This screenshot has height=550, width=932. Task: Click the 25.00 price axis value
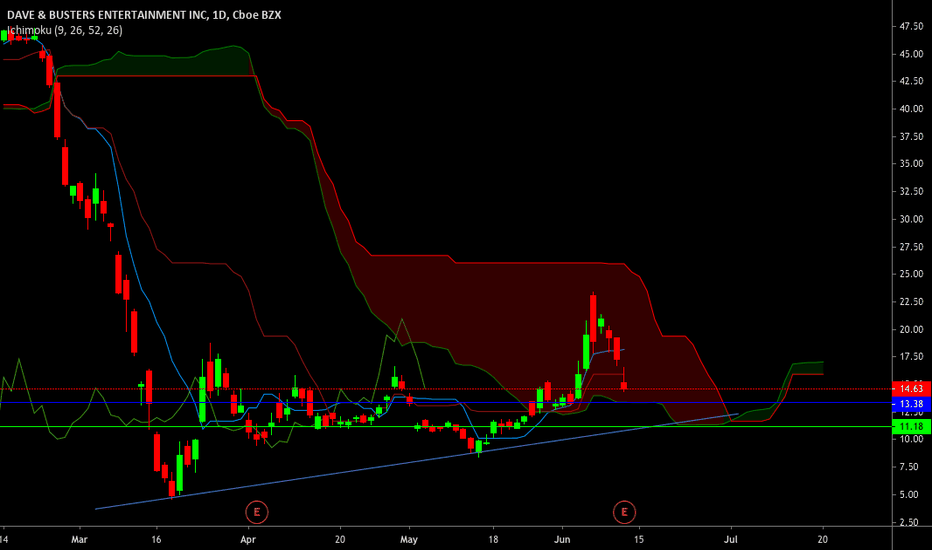click(x=911, y=274)
